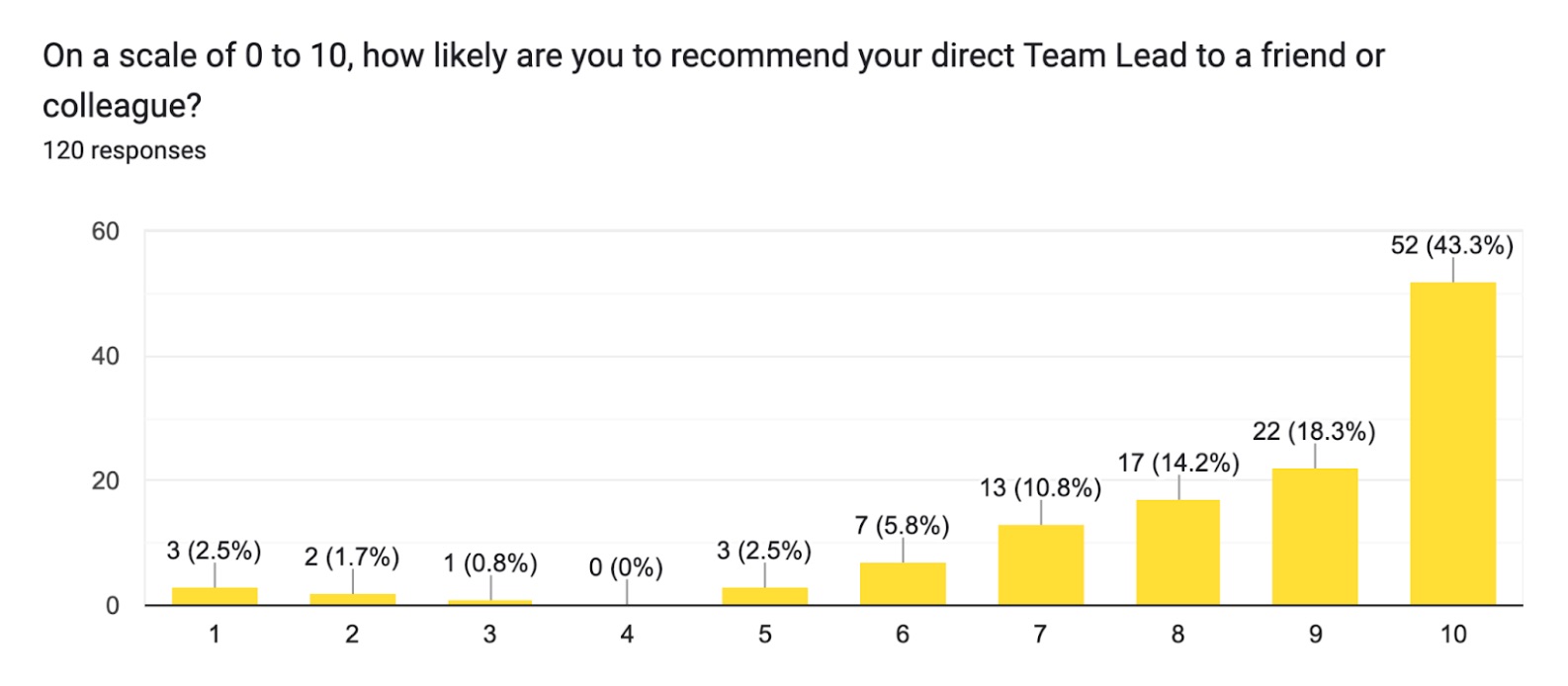Click the yellow bar for rating 7
This screenshot has width=1568, height=686.
1040,564
